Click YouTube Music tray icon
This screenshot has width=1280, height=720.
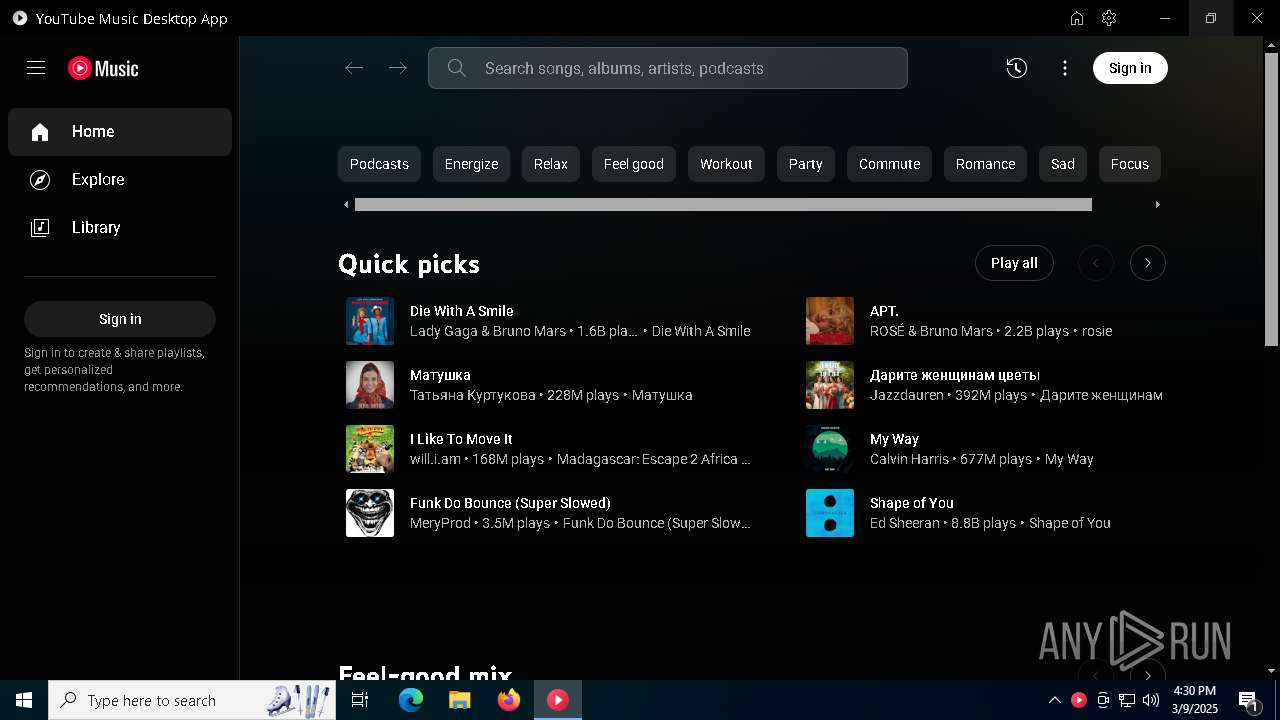(x=1079, y=700)
